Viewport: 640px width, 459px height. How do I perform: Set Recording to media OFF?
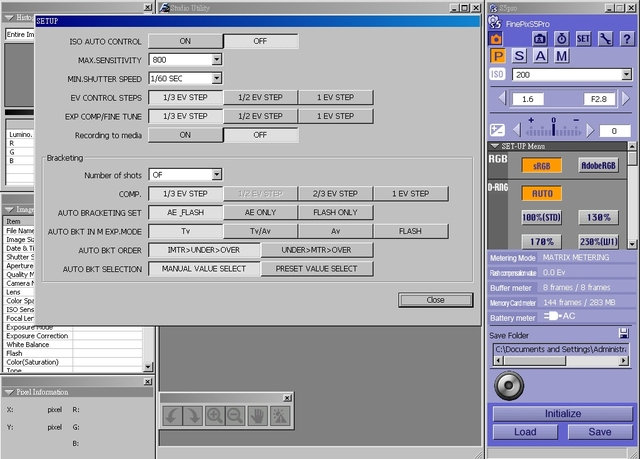(x=260, y=135)
